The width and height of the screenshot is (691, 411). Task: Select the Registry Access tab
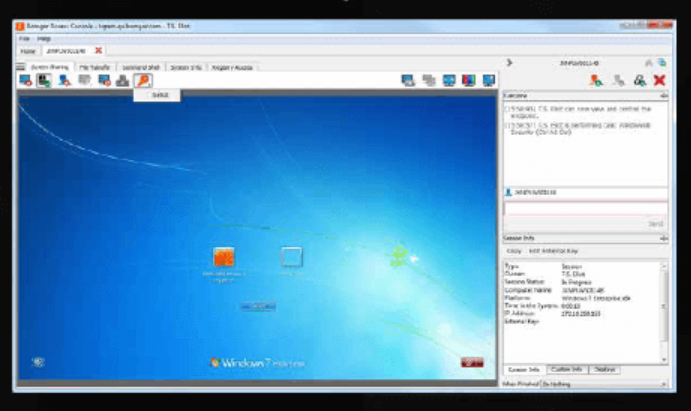point(232,67)
